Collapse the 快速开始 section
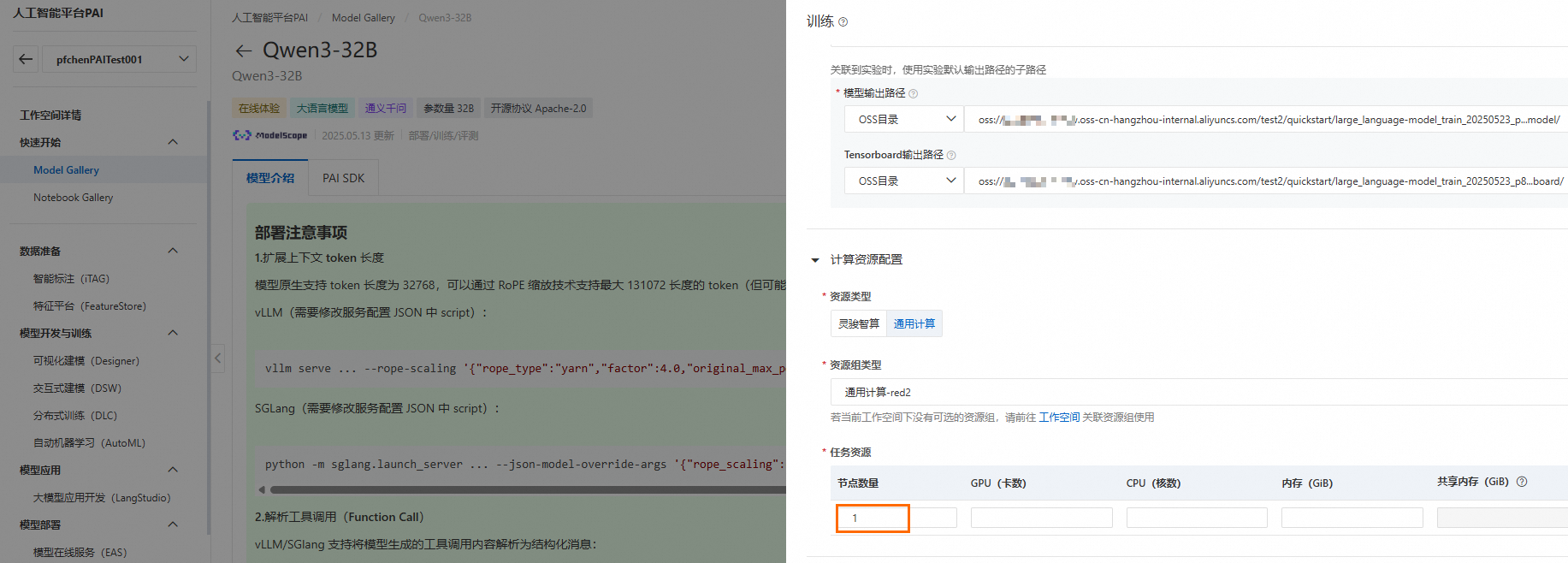Screen dimensions: 1568x563 (173, 142)
